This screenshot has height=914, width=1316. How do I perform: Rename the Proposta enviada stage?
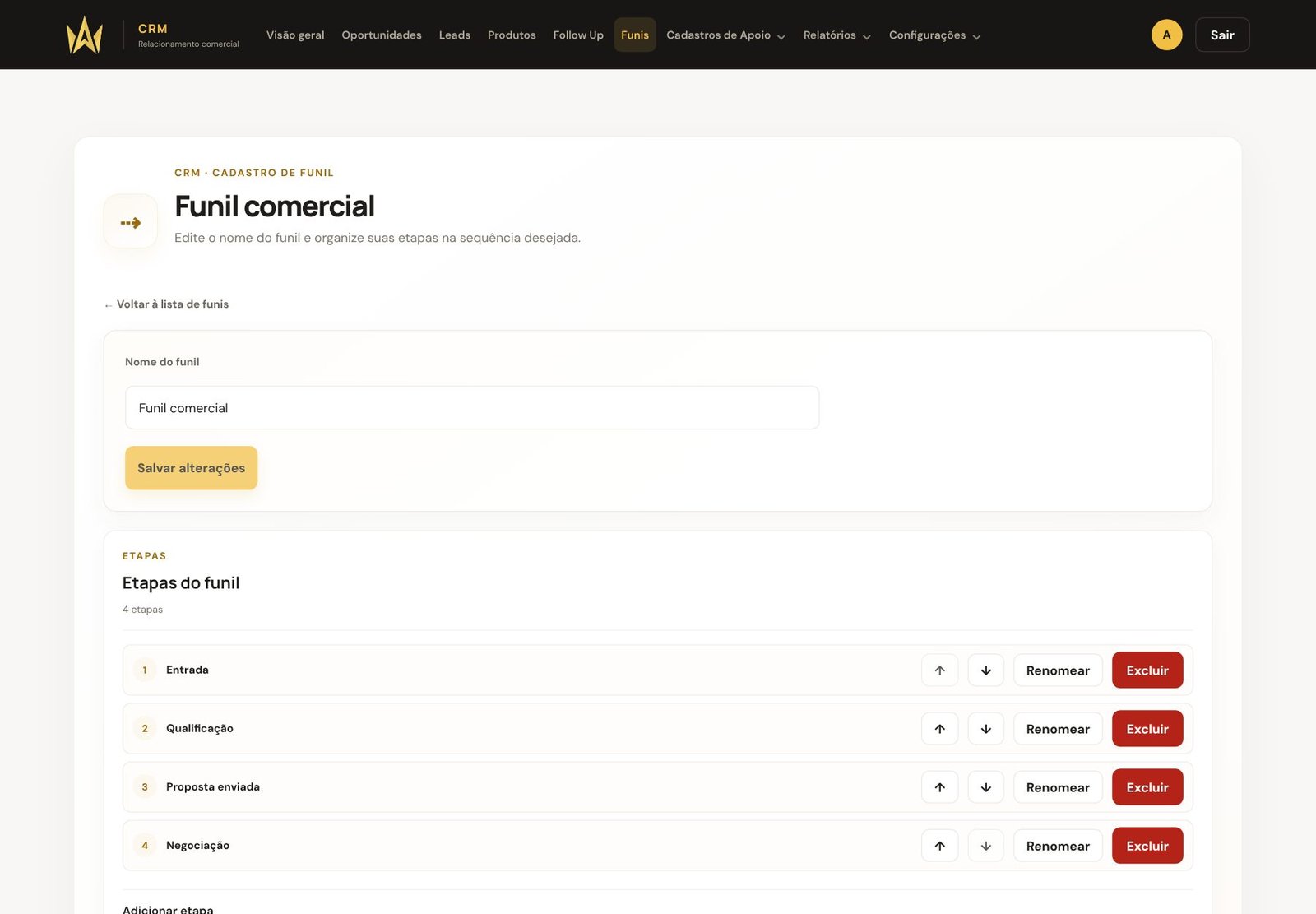pyautogui.click(x=1058, y=787)
